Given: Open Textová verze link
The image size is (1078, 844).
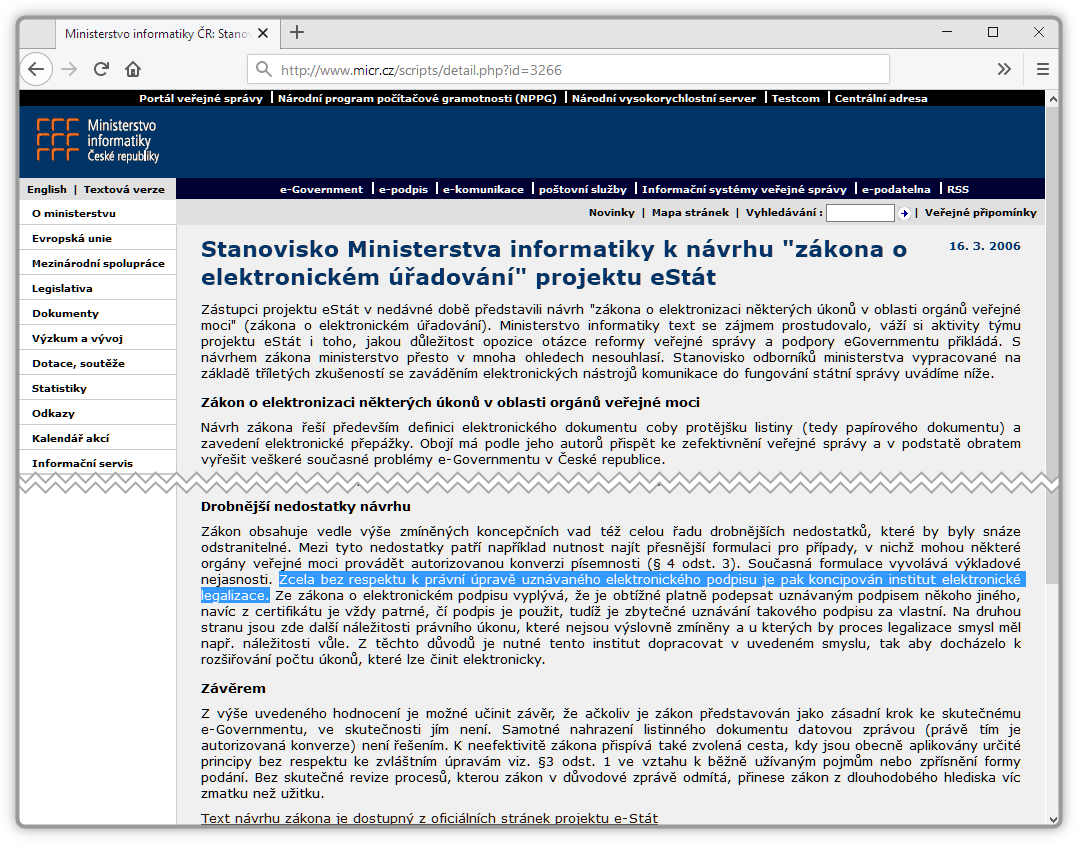Looking at the screenshot, I should (124, 189).
